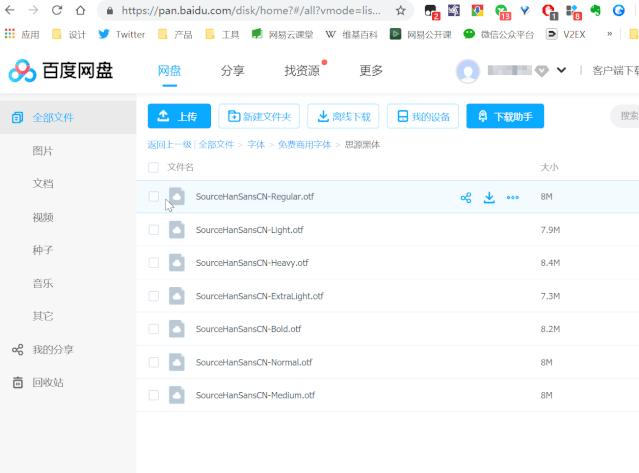Check the SourceHanSansCN-Medium.otf checkbox

click(154, 395)
